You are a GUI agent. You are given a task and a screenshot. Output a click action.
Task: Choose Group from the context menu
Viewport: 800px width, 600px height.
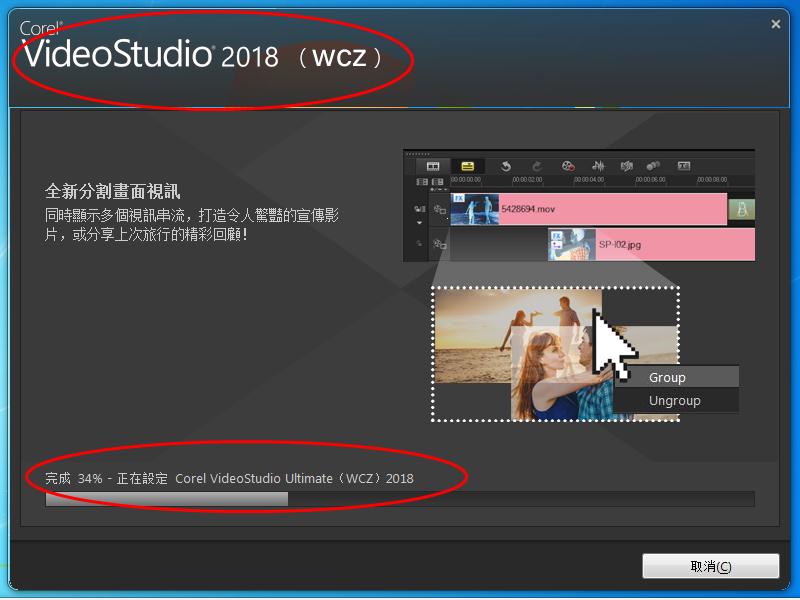tap(667, 377)
